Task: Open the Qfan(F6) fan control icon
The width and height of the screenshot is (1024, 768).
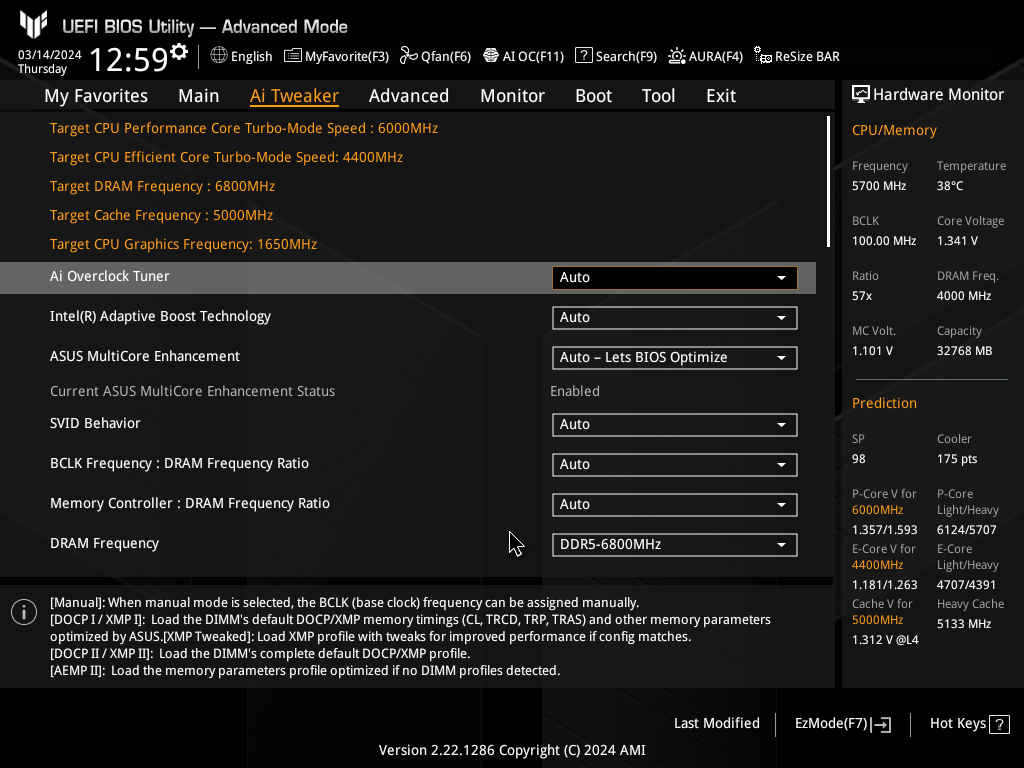Action: point(409,56)
